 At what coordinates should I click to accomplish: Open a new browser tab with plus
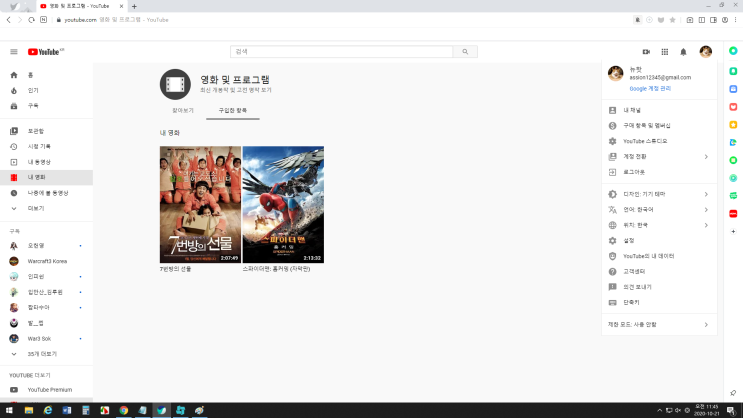134,6
